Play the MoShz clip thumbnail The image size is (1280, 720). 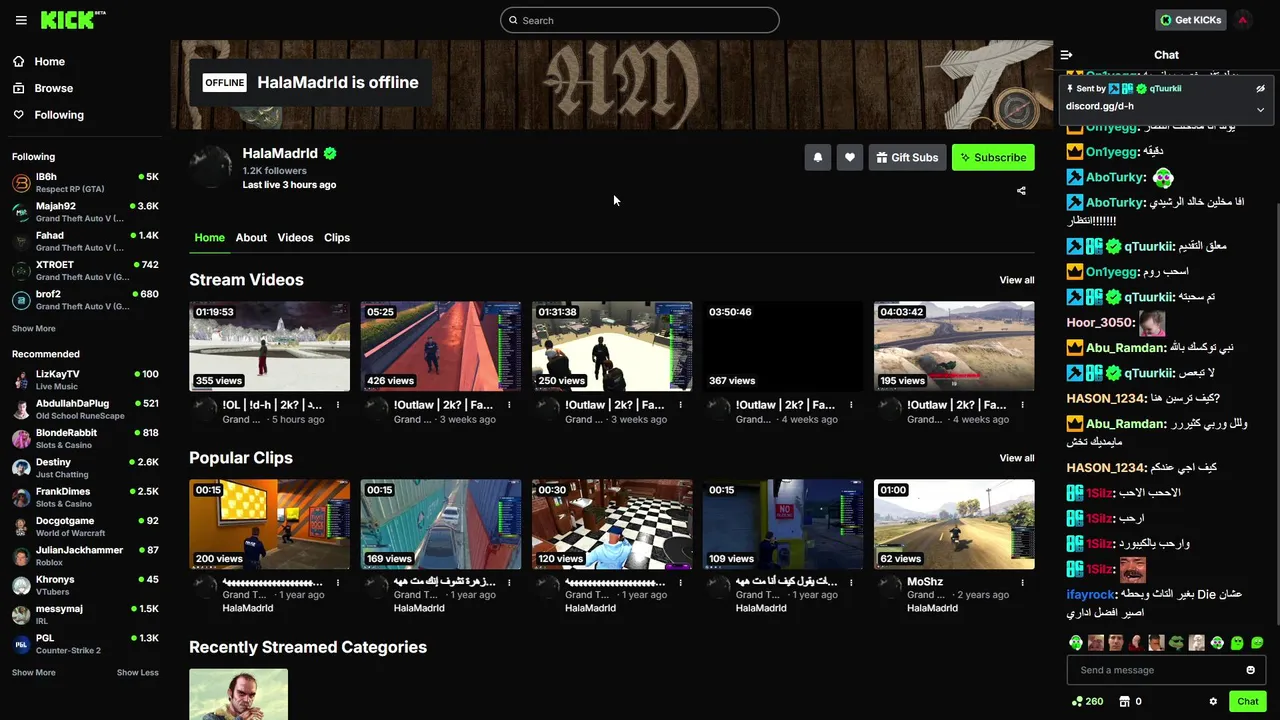954,524
